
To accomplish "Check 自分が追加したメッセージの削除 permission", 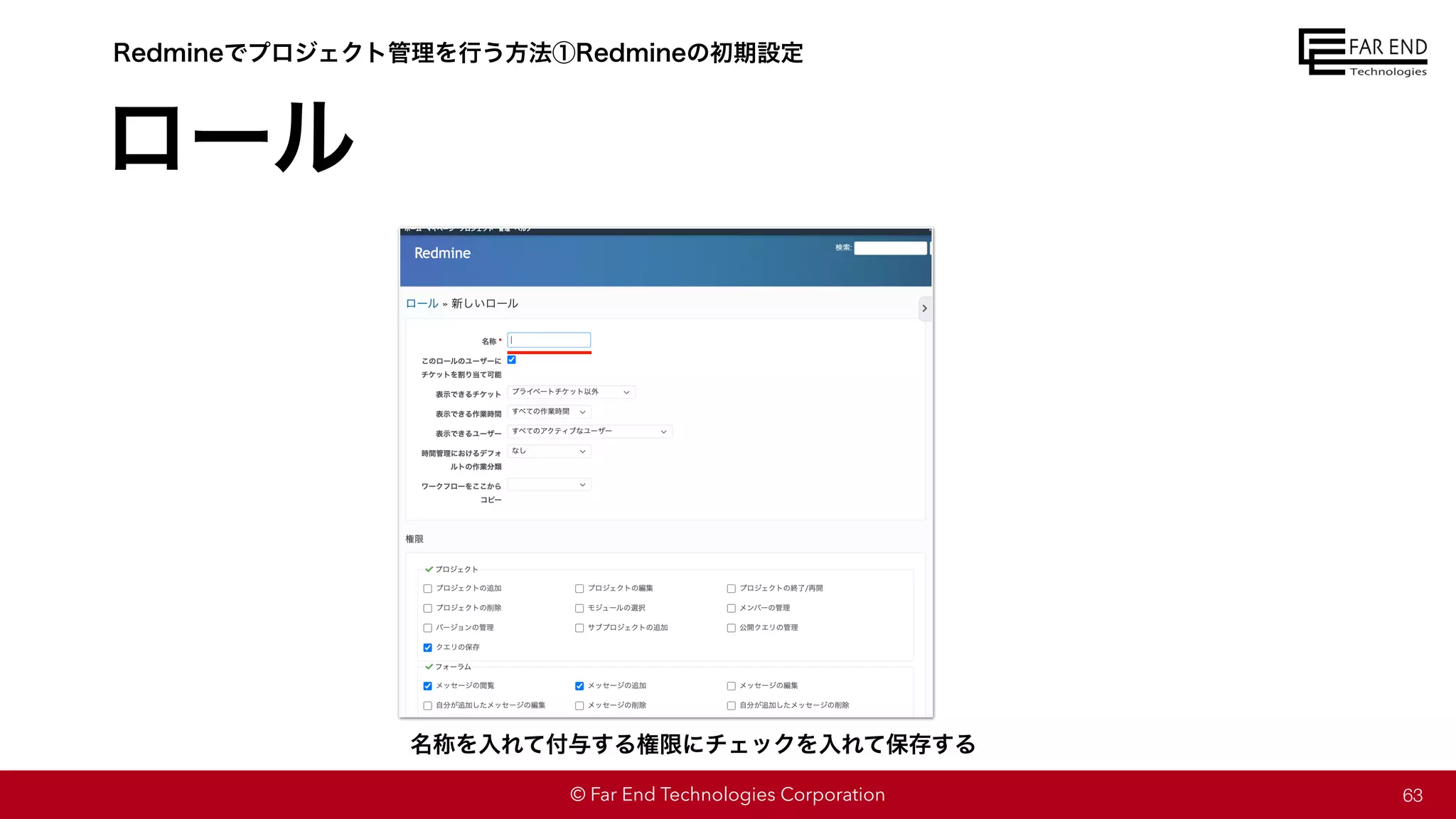I will point(731,706).
